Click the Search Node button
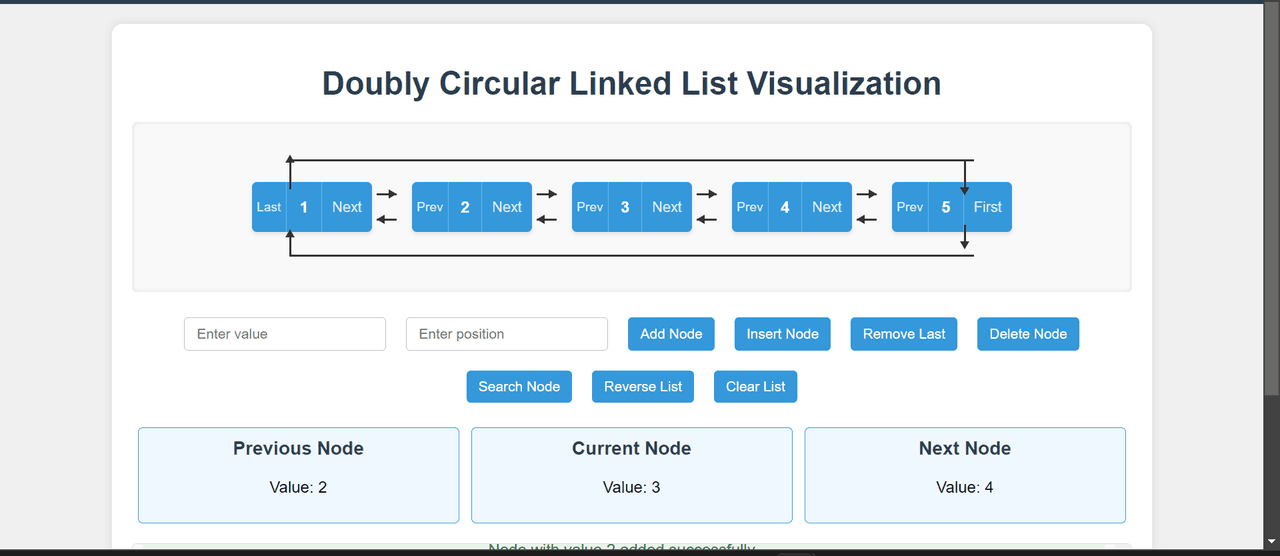 click(x=519, y=387)
